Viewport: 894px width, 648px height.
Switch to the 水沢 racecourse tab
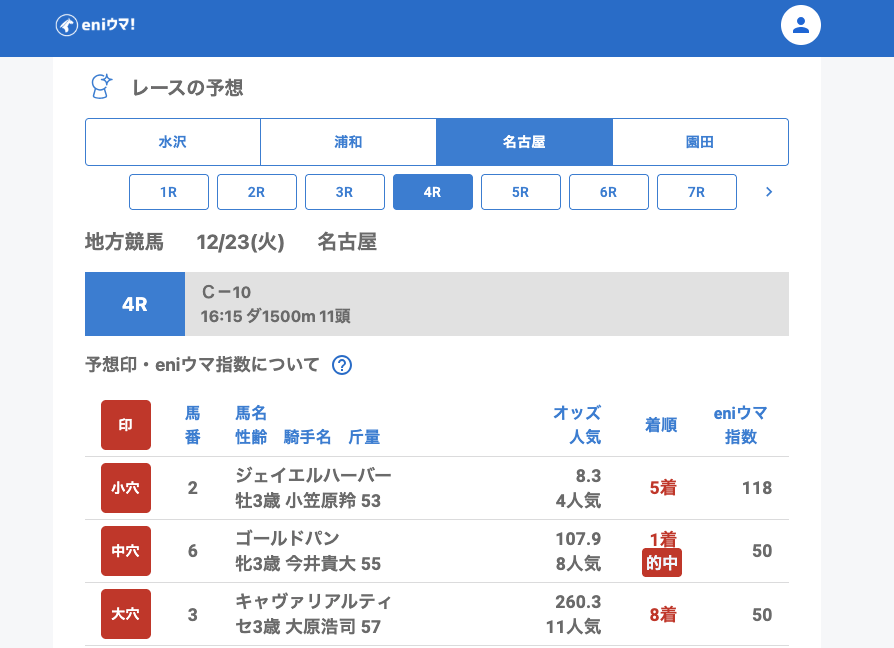point(173,142)
